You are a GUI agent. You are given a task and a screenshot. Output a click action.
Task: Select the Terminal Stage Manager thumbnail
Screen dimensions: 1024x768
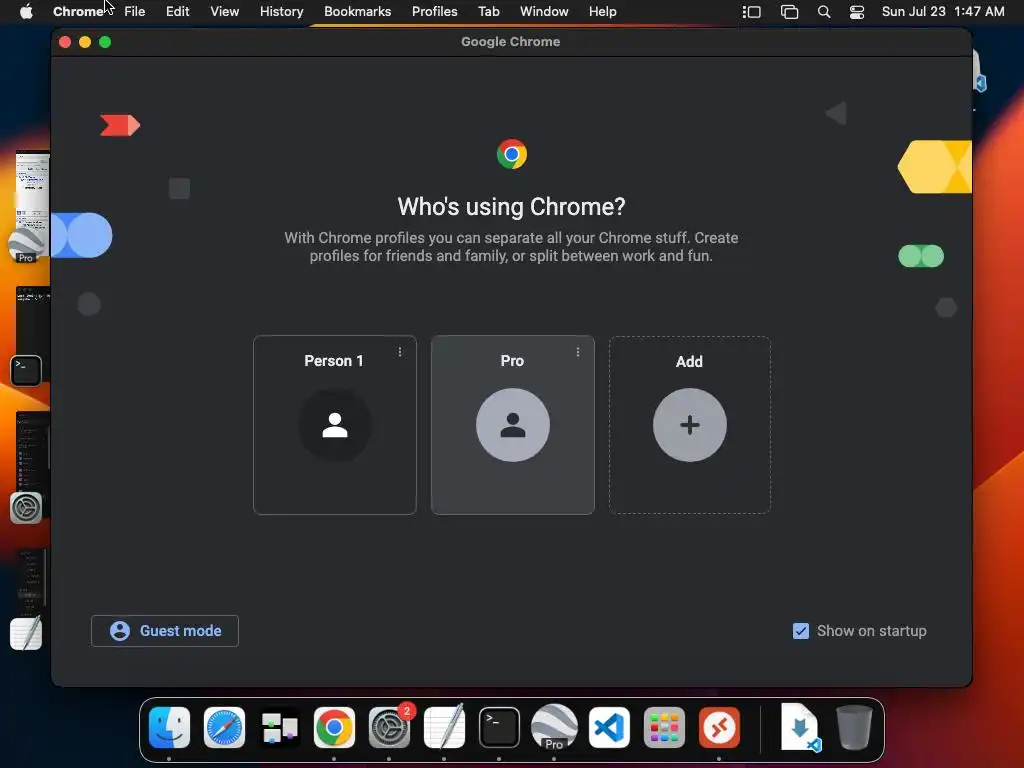pyautogui.click(x=31, y=336)
